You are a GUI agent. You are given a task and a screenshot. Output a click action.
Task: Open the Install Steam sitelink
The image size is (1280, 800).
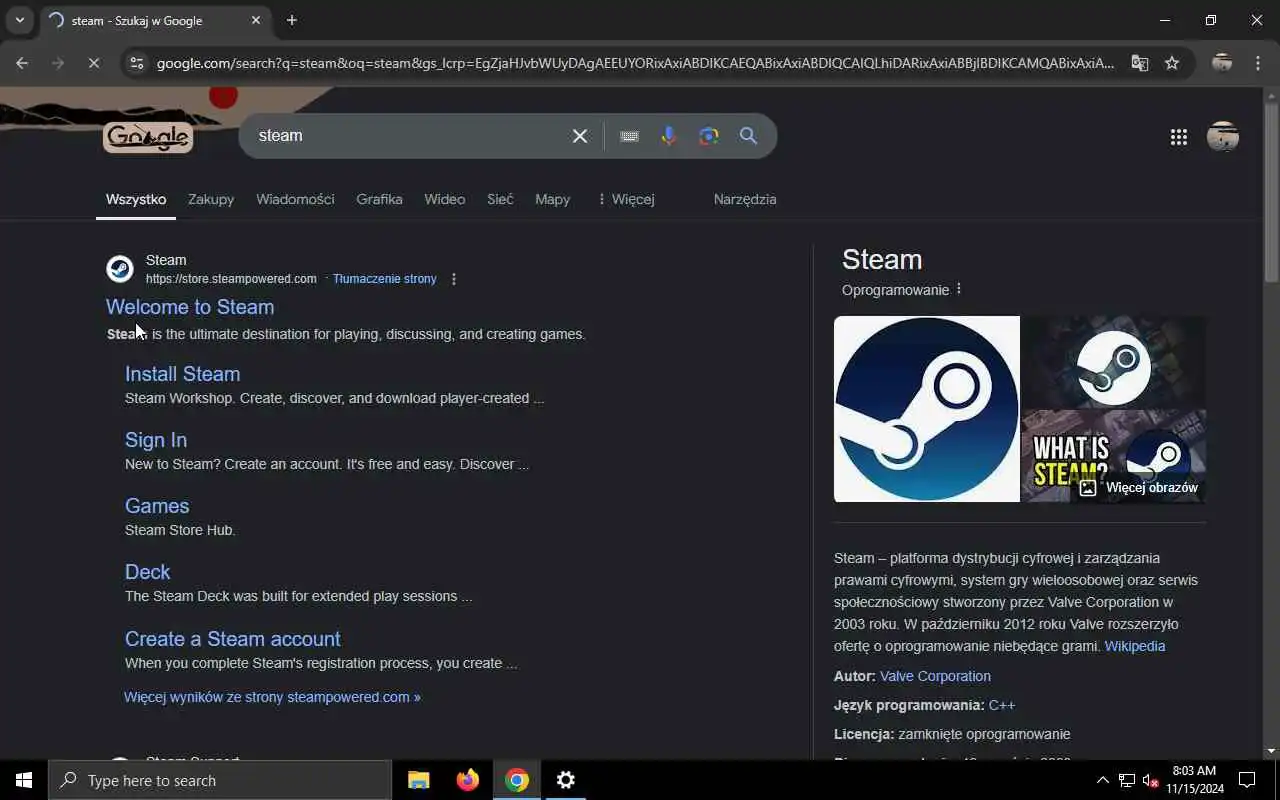(x=182, y=374)
